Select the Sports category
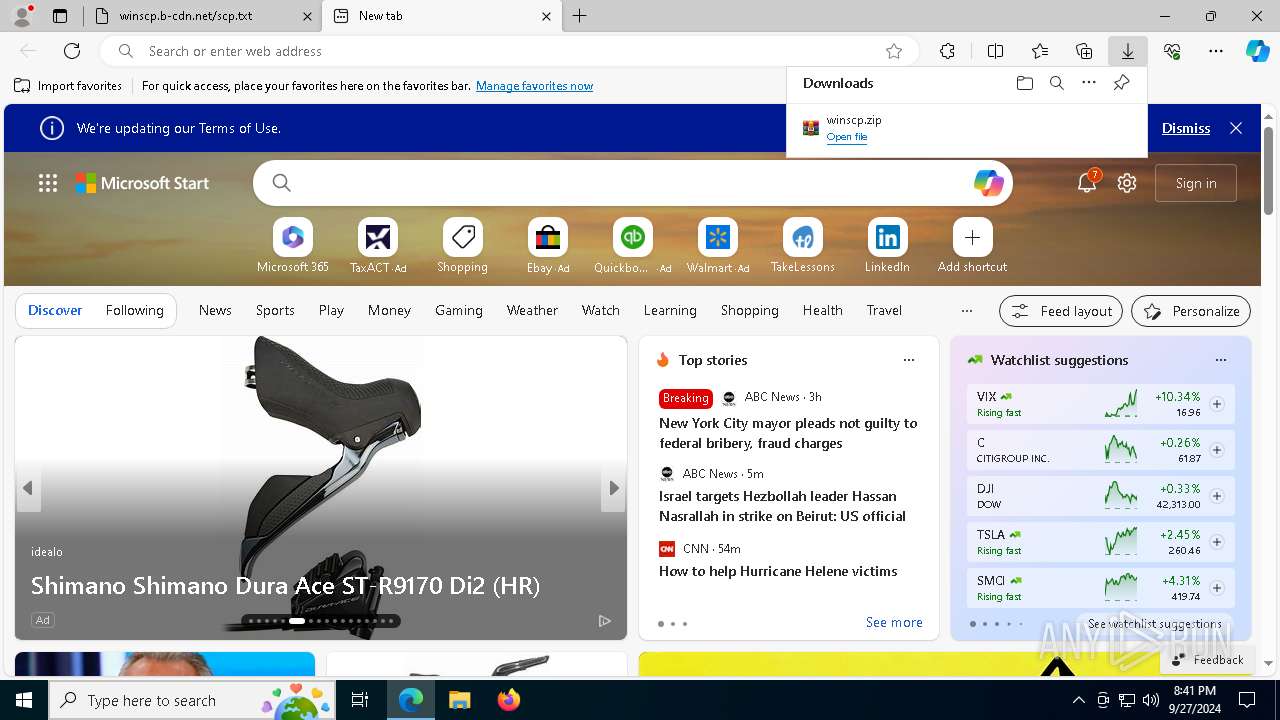 pyautogui.click(x=275, y=311)
